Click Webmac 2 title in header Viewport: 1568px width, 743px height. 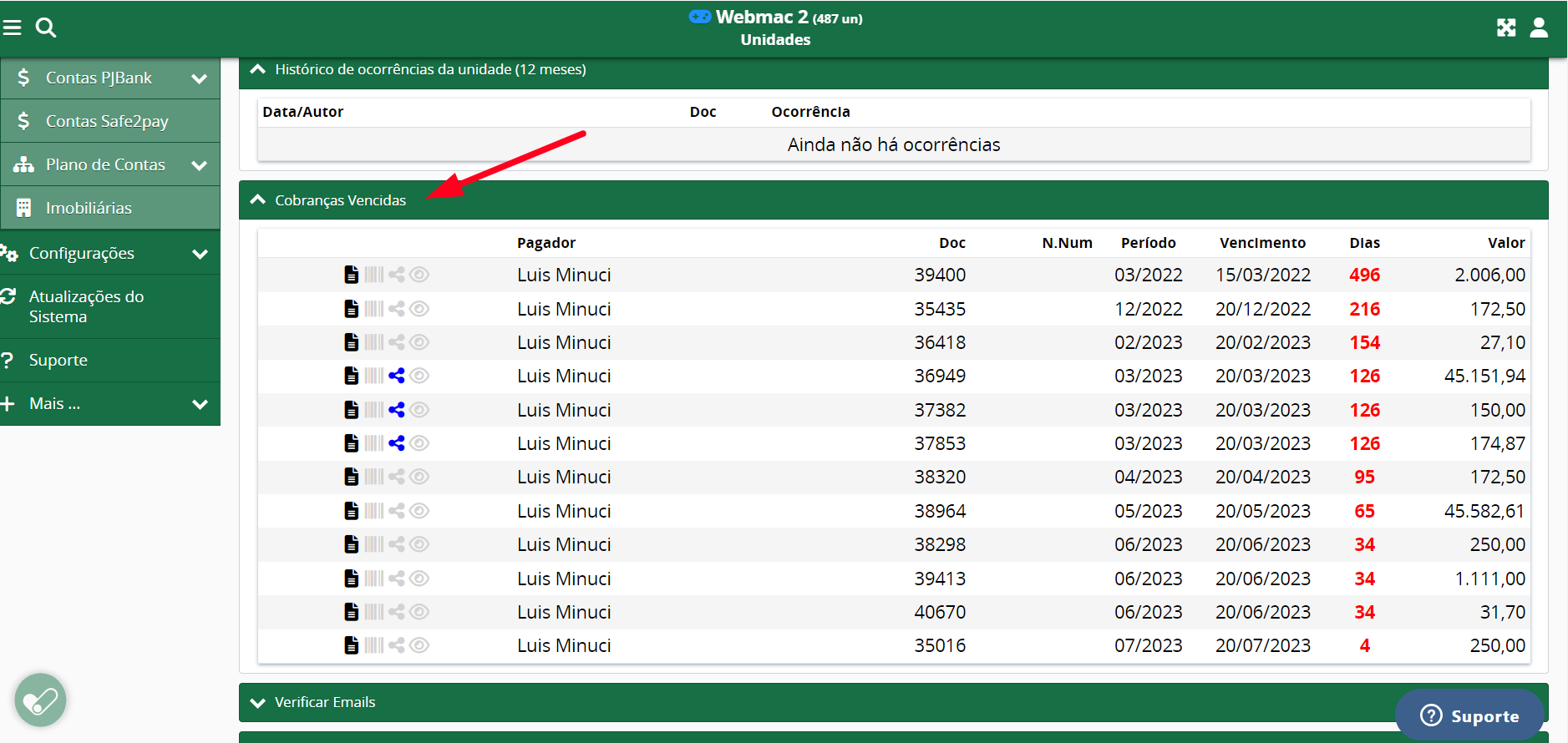click(x=762, y=17)
